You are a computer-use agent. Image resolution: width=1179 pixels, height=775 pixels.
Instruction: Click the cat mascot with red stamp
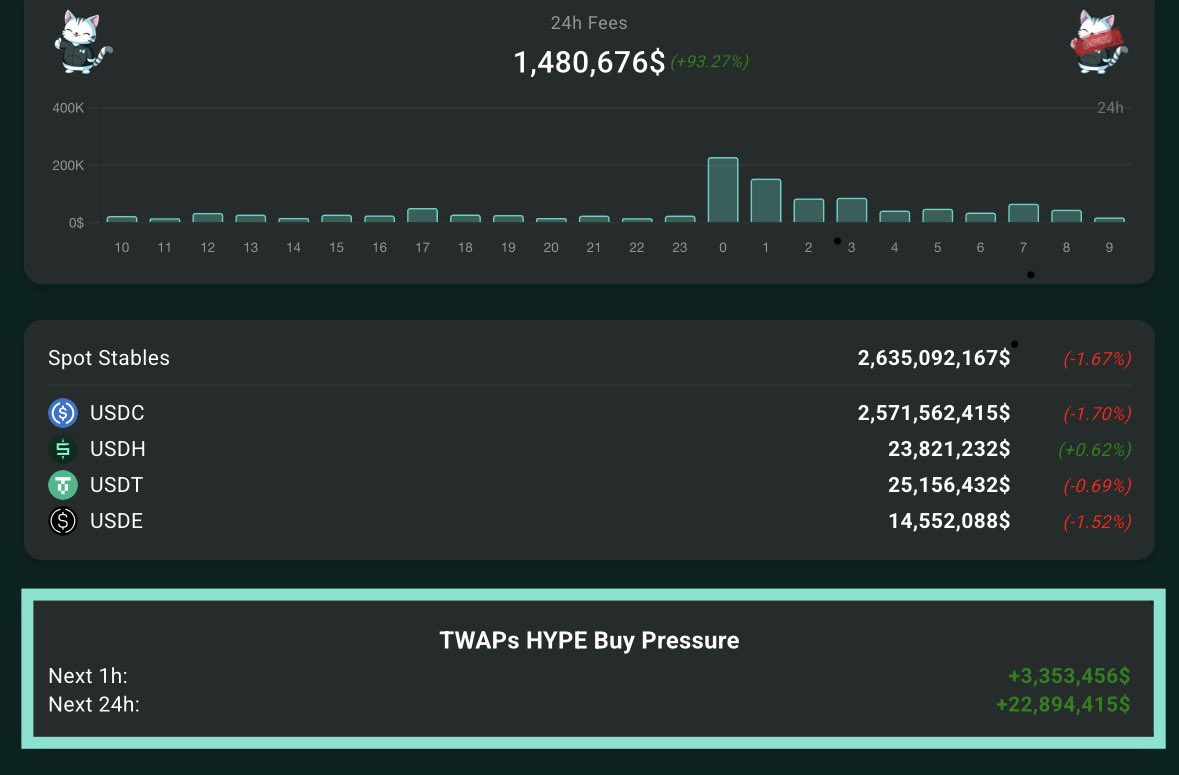1099,42
